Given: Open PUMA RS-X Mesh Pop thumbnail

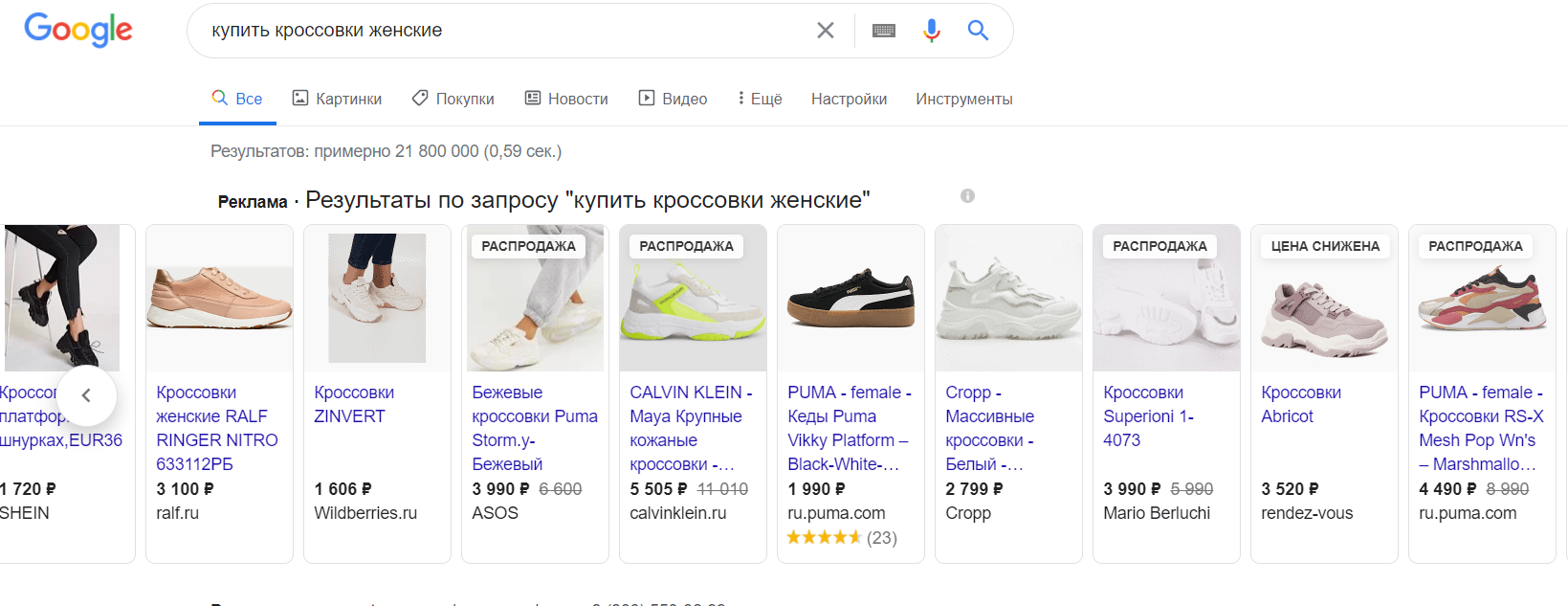Looking at the screenshot, I should tap(1482, 298).
